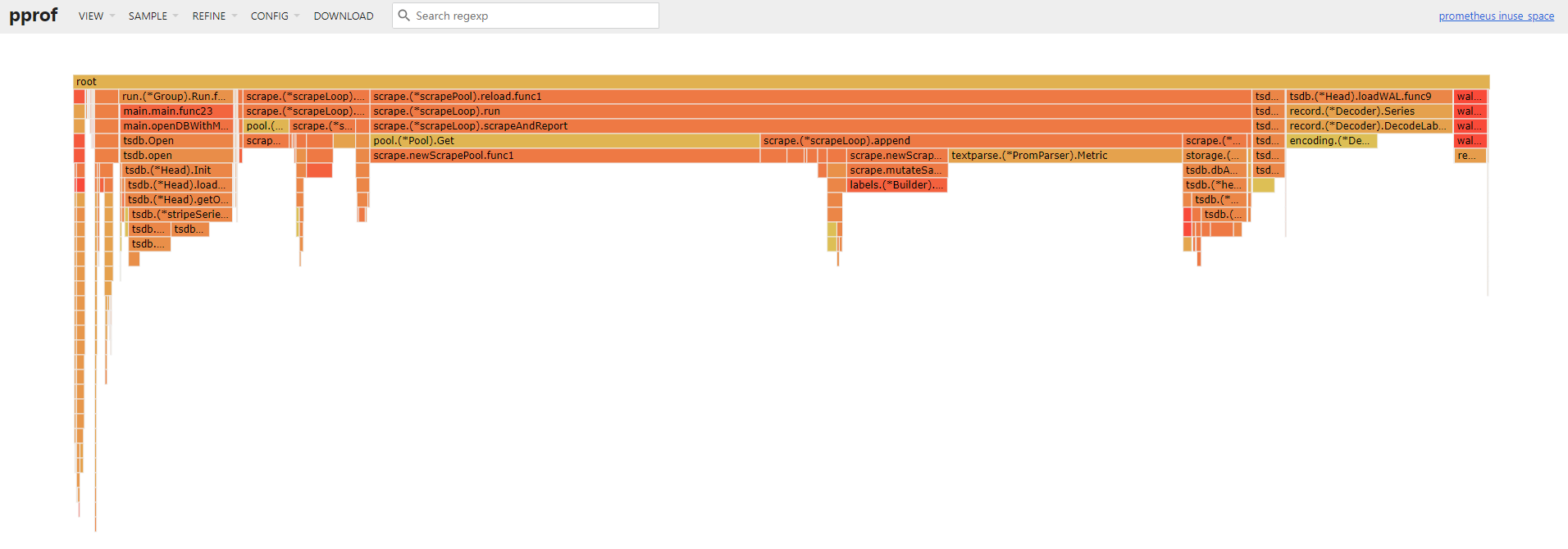Focus the Search regexp field
Screen dimensions: 1568x549
point(533,16)
